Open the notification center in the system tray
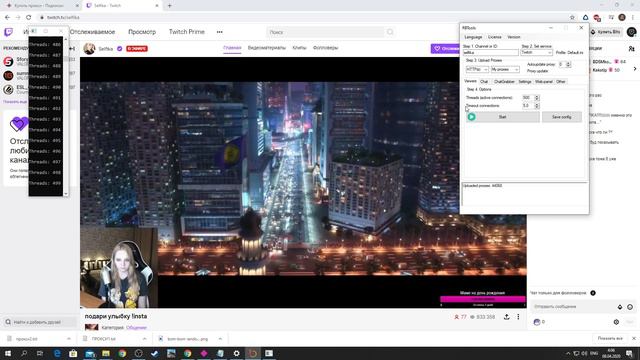 (629, 353)
